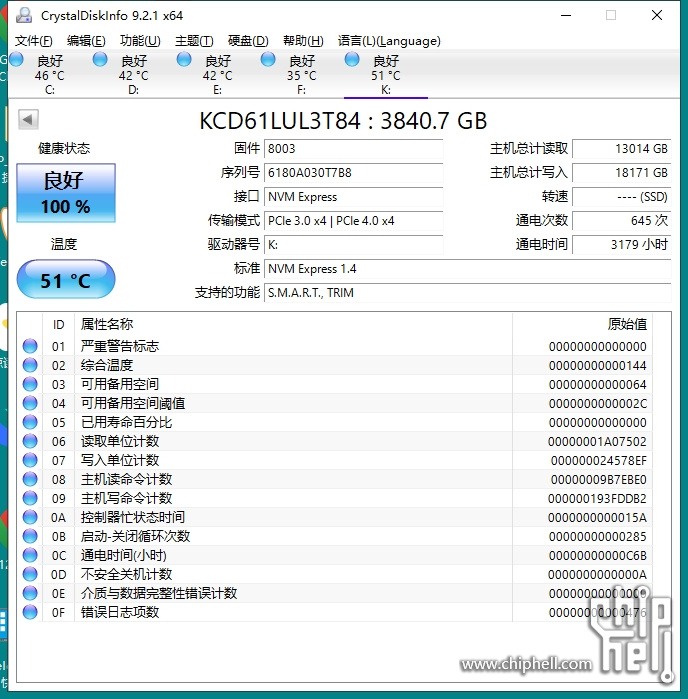The width and height of the screenshot is (688, 699).
Task: Open the 帮助(H) menu
Action: [303, 41]
